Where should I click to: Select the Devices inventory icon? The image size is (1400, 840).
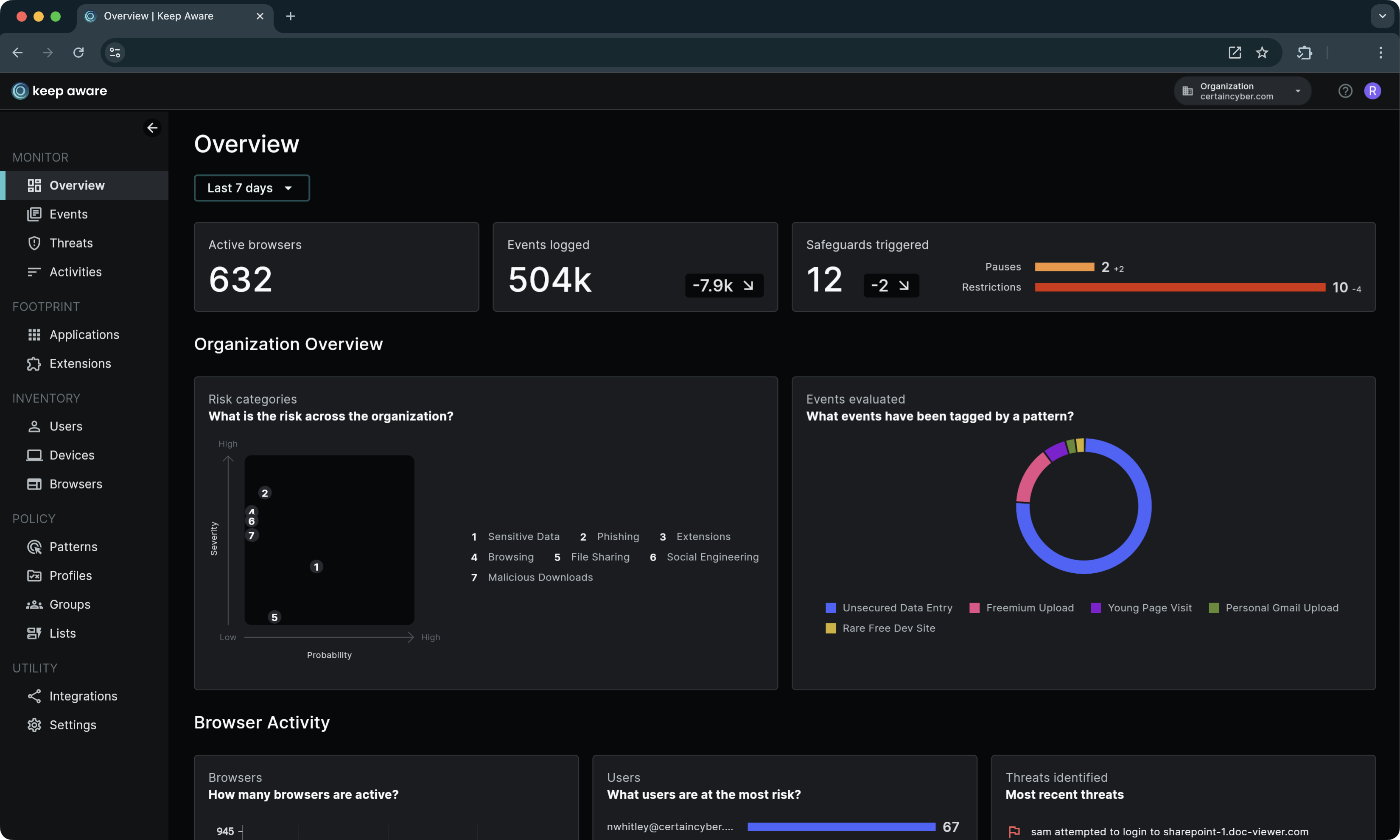[34, 455]
